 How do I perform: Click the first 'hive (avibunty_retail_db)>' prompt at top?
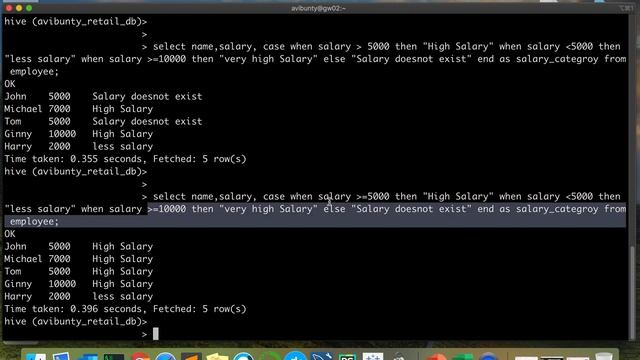coord(76,22)
